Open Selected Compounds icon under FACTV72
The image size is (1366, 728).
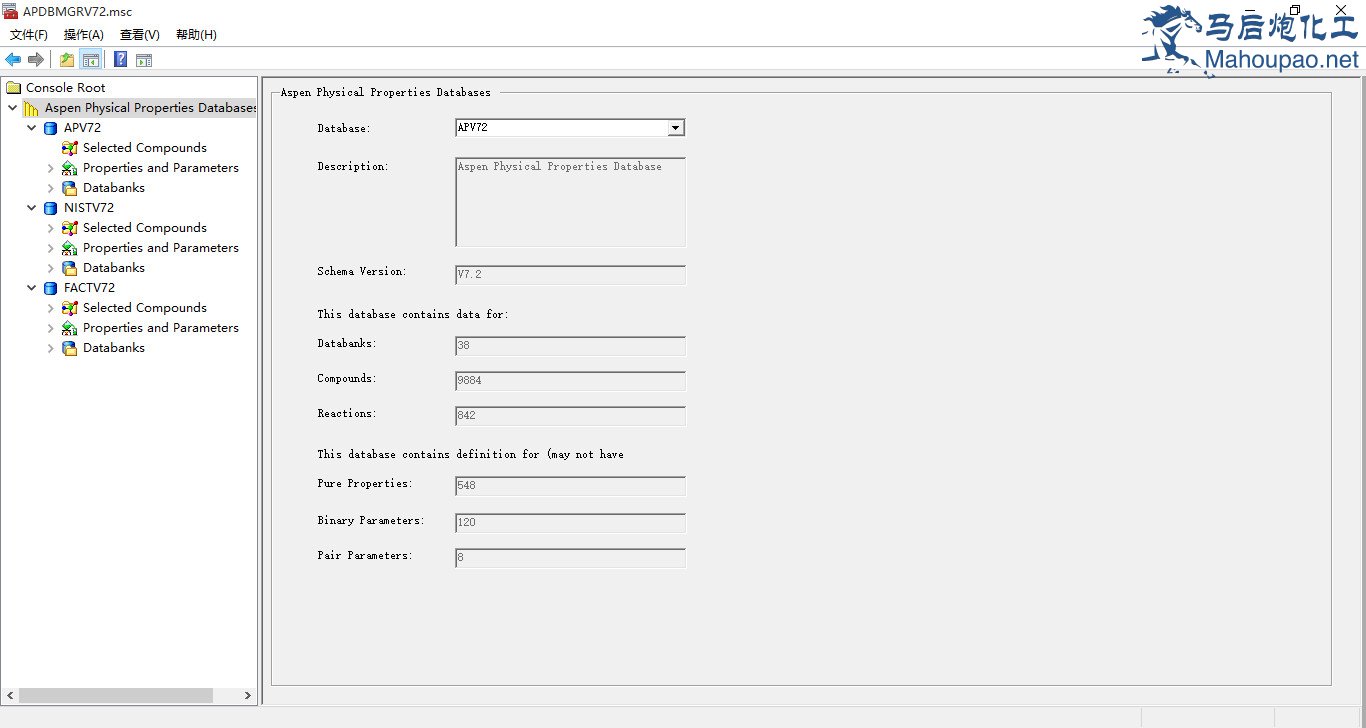tap(70, 308)
